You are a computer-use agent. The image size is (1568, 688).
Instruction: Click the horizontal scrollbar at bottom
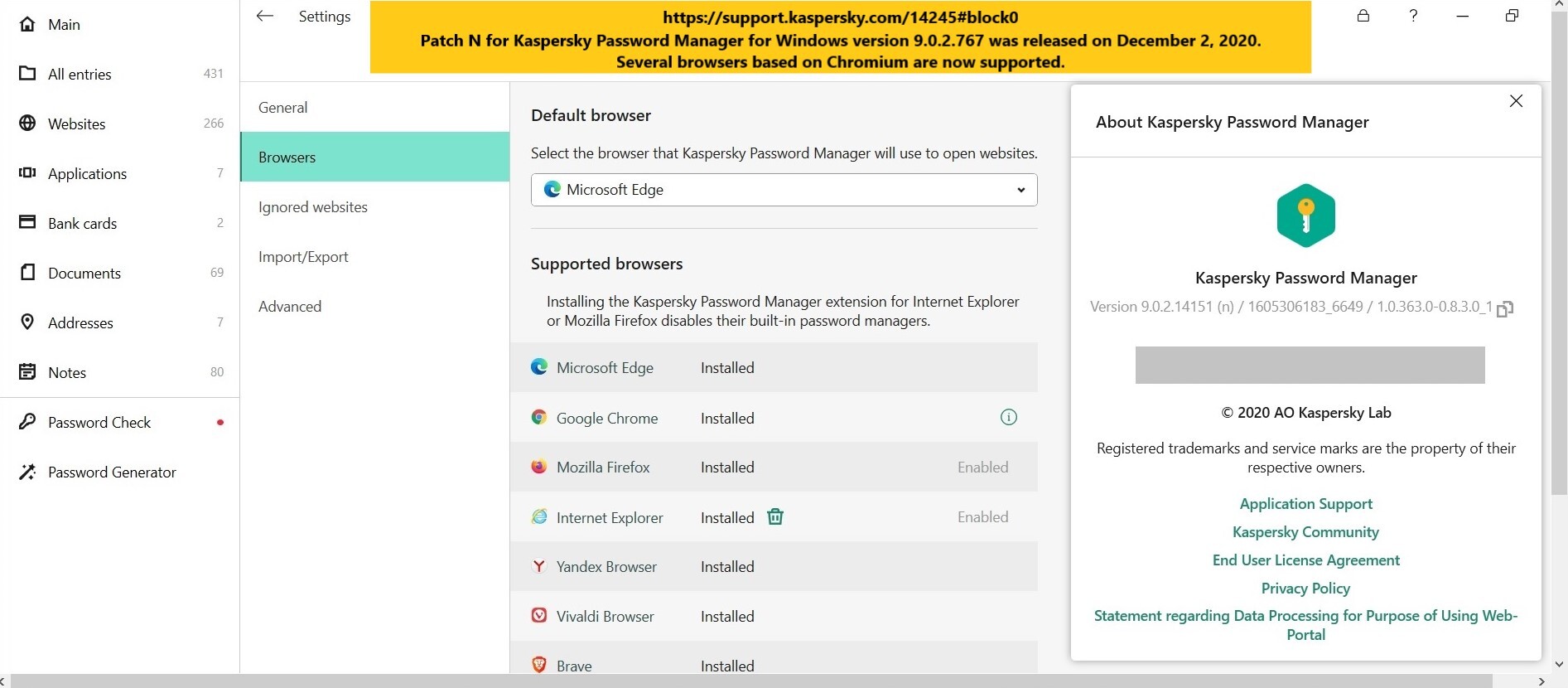[x=745, y=681]
